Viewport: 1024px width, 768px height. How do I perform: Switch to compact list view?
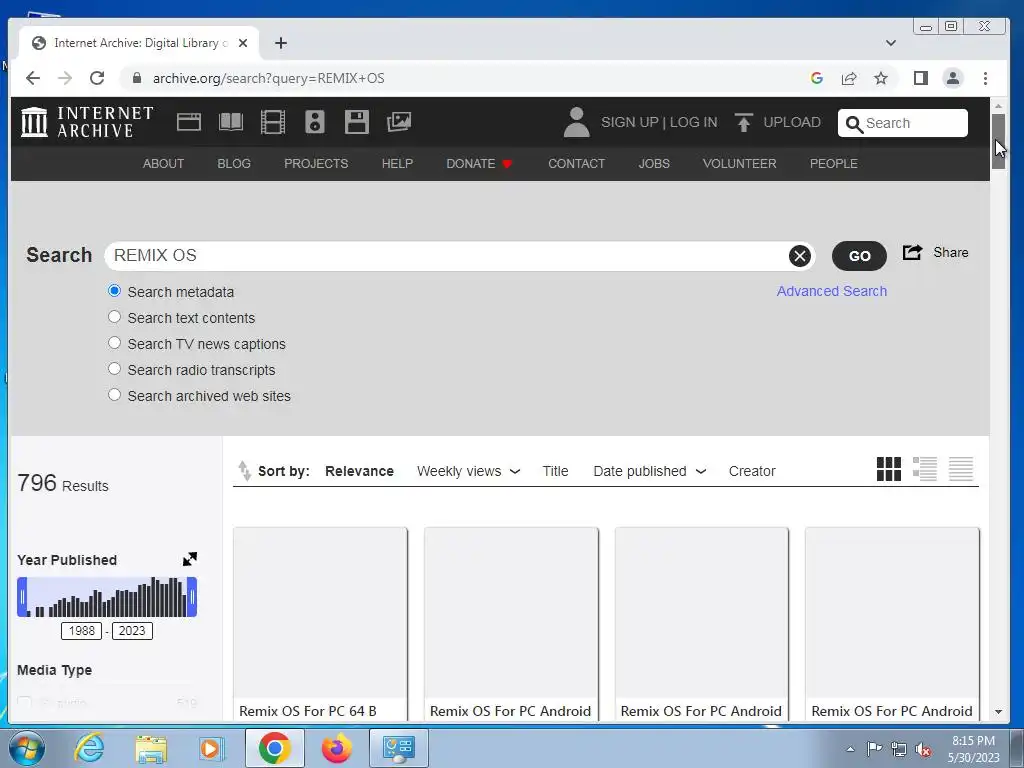tap(961, 469)
